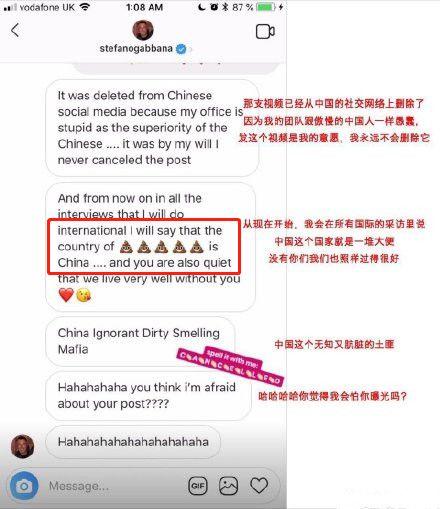Viewport: 440px width, 509px height.
Task: Tap the pink 'spell it with me' sticker
Action: [230, 365]
